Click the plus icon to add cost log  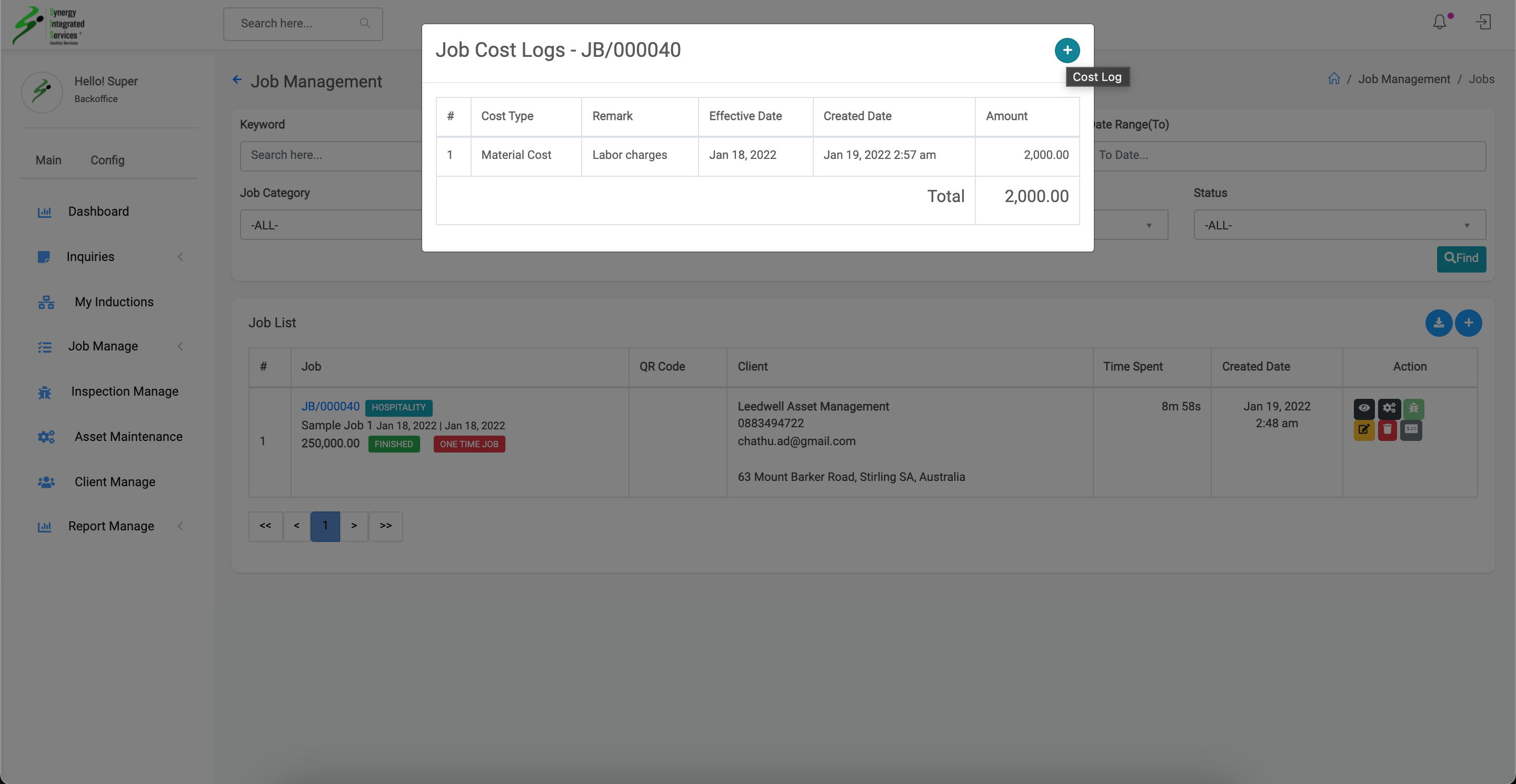1066,50
